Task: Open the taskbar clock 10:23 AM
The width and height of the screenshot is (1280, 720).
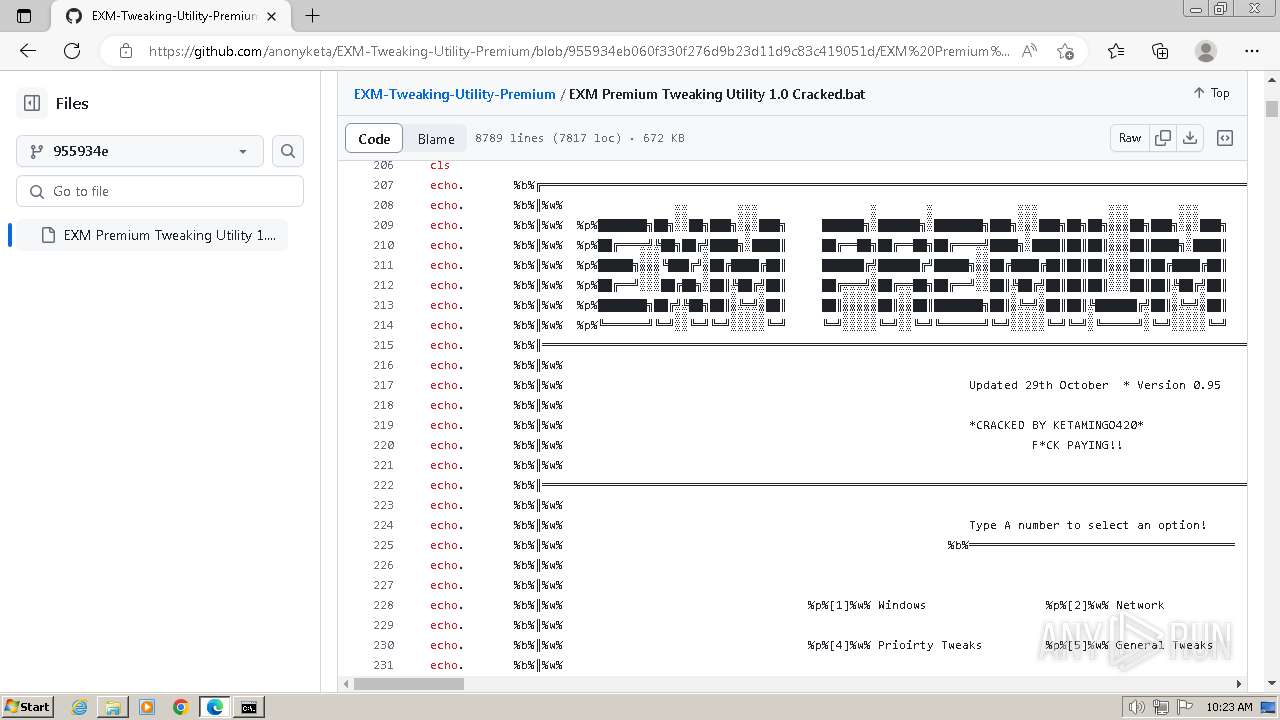Action: pyautogui.click(x=1229, y=707)
